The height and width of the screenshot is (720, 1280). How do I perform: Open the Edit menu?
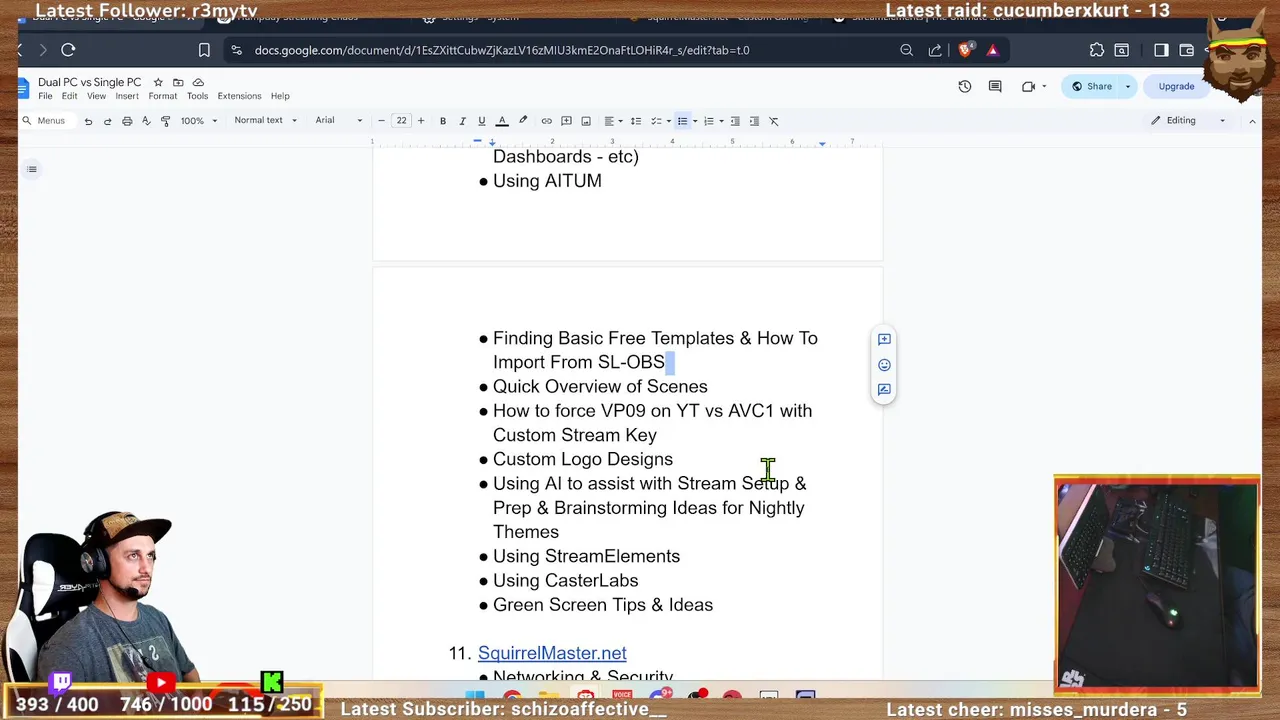69,96
